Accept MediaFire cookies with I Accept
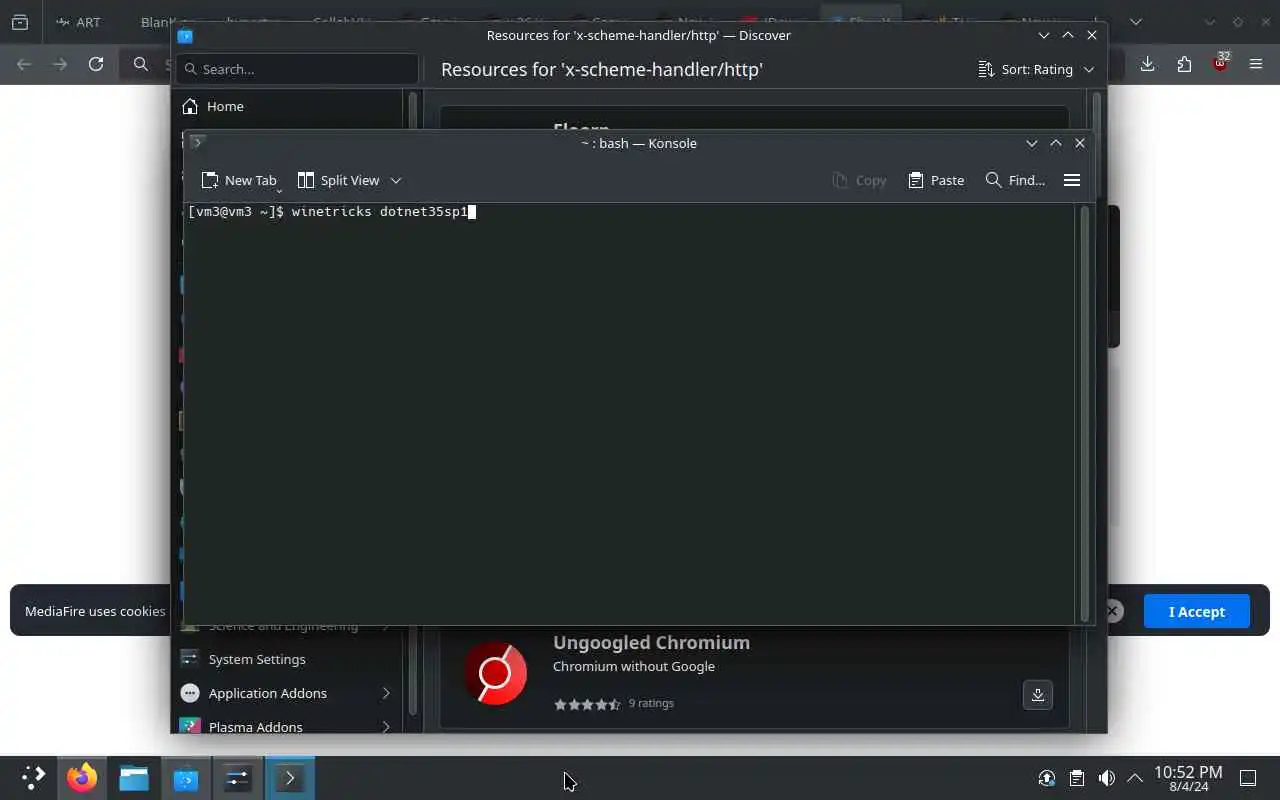Image resolution: width=1280 pixels, height=800 pixels. pyautogui.click(x=1196, y=611)
